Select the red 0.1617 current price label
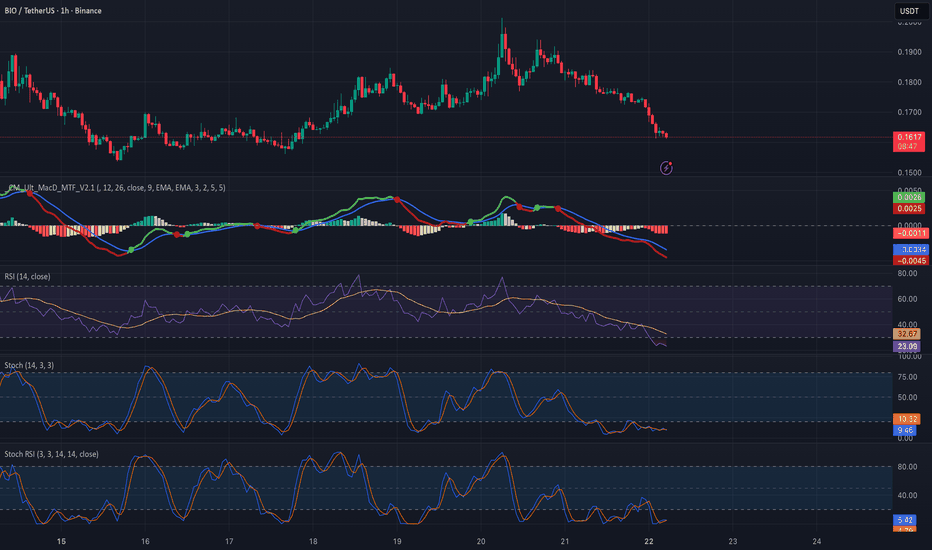Screen dimensions: 932x550 (x=909, y=142)
